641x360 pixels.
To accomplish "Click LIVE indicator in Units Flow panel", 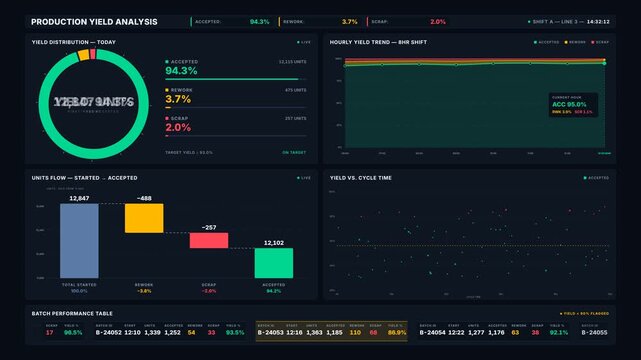I will coord(304,178).
